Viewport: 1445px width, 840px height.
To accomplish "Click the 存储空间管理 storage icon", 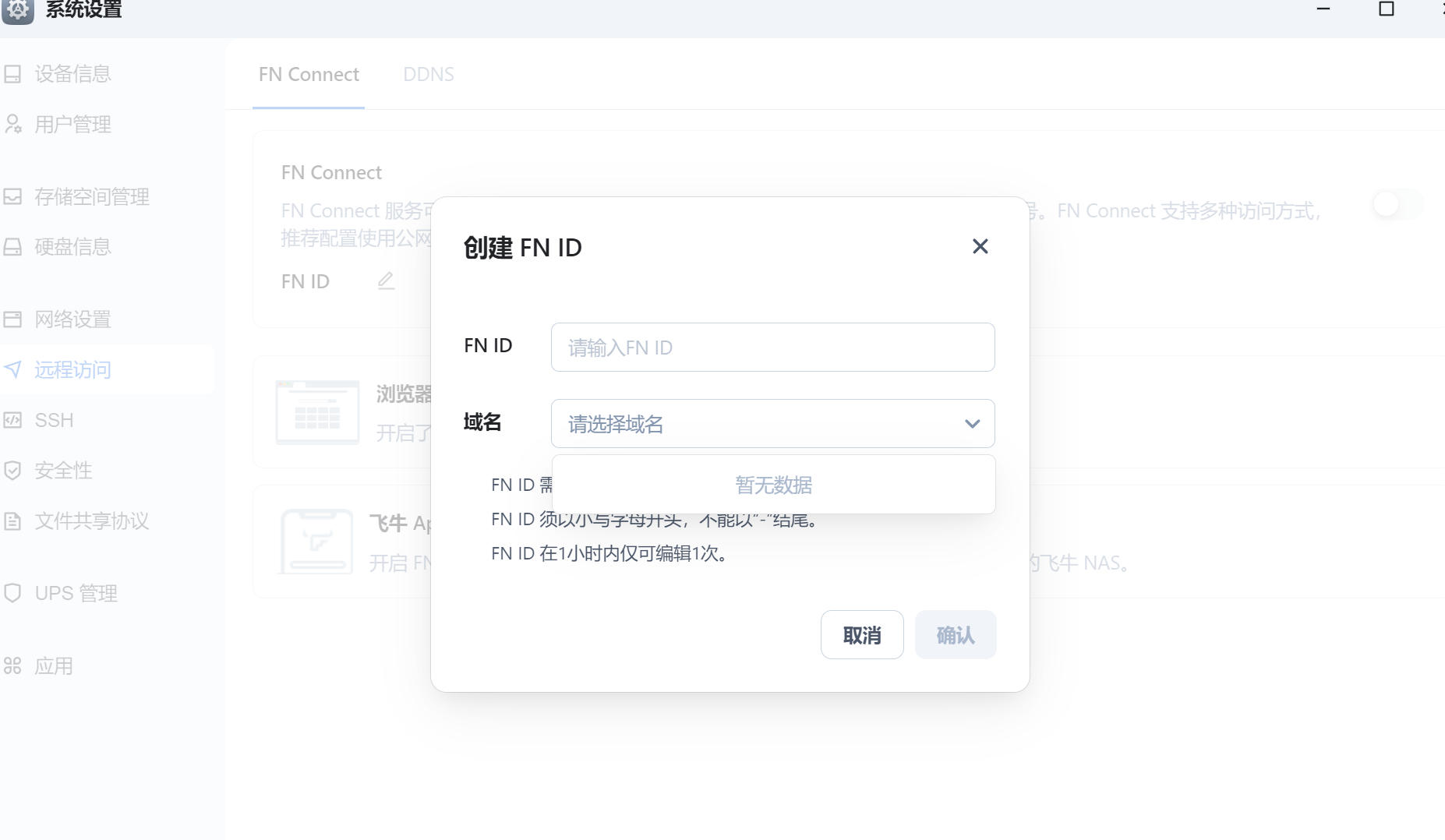I will 12,196.
